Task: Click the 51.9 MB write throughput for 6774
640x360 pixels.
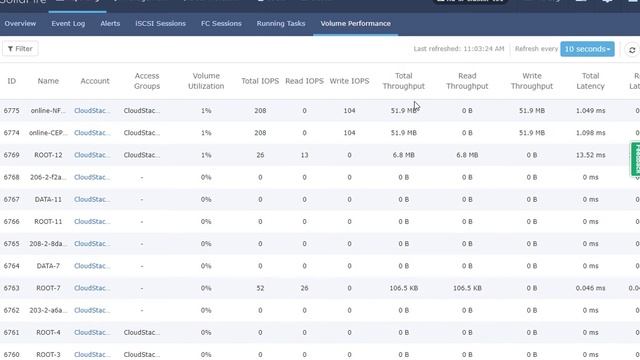Action: [532, 133]
